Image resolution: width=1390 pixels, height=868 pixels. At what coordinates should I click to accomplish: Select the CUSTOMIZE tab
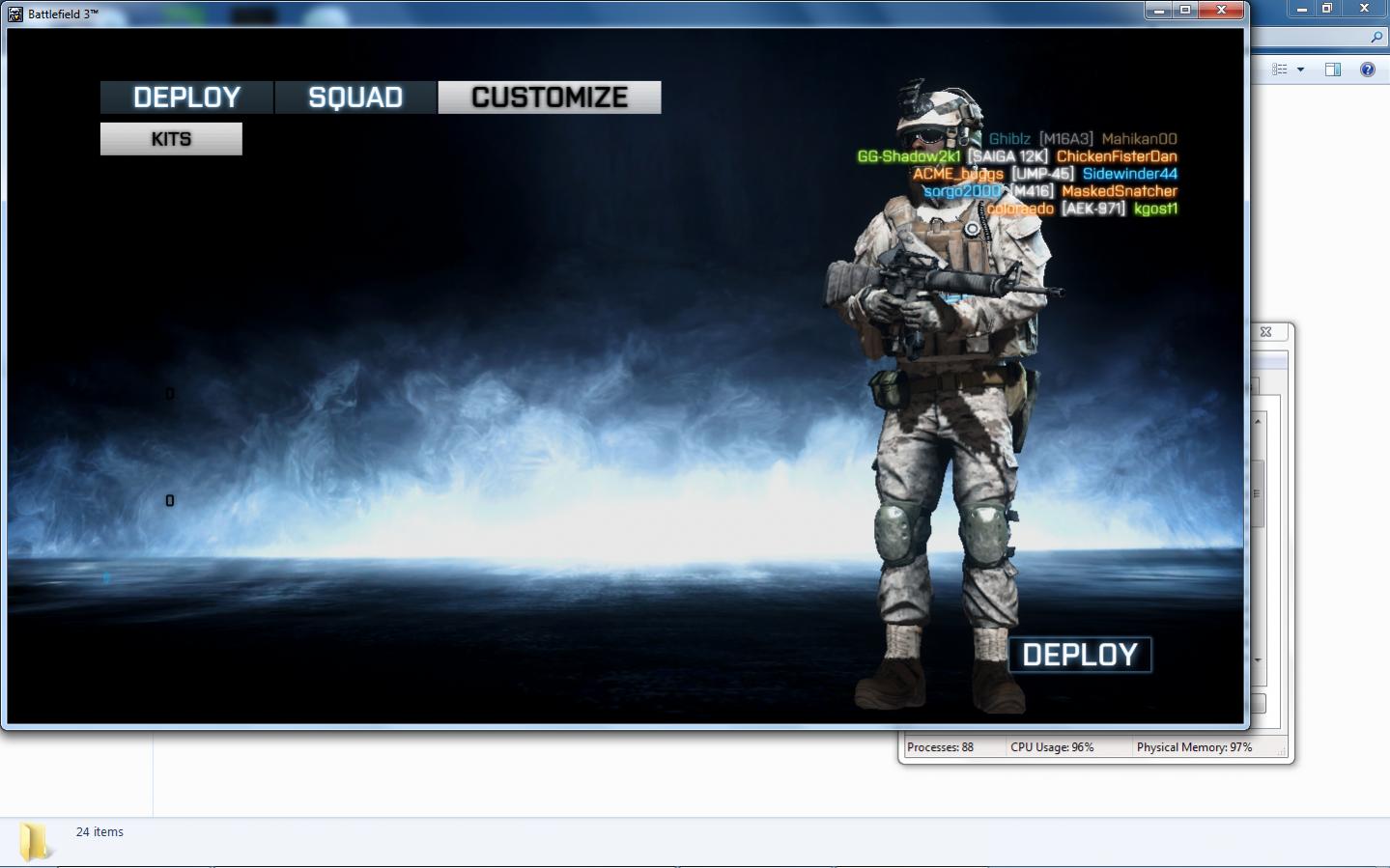(x=550, y=98)
